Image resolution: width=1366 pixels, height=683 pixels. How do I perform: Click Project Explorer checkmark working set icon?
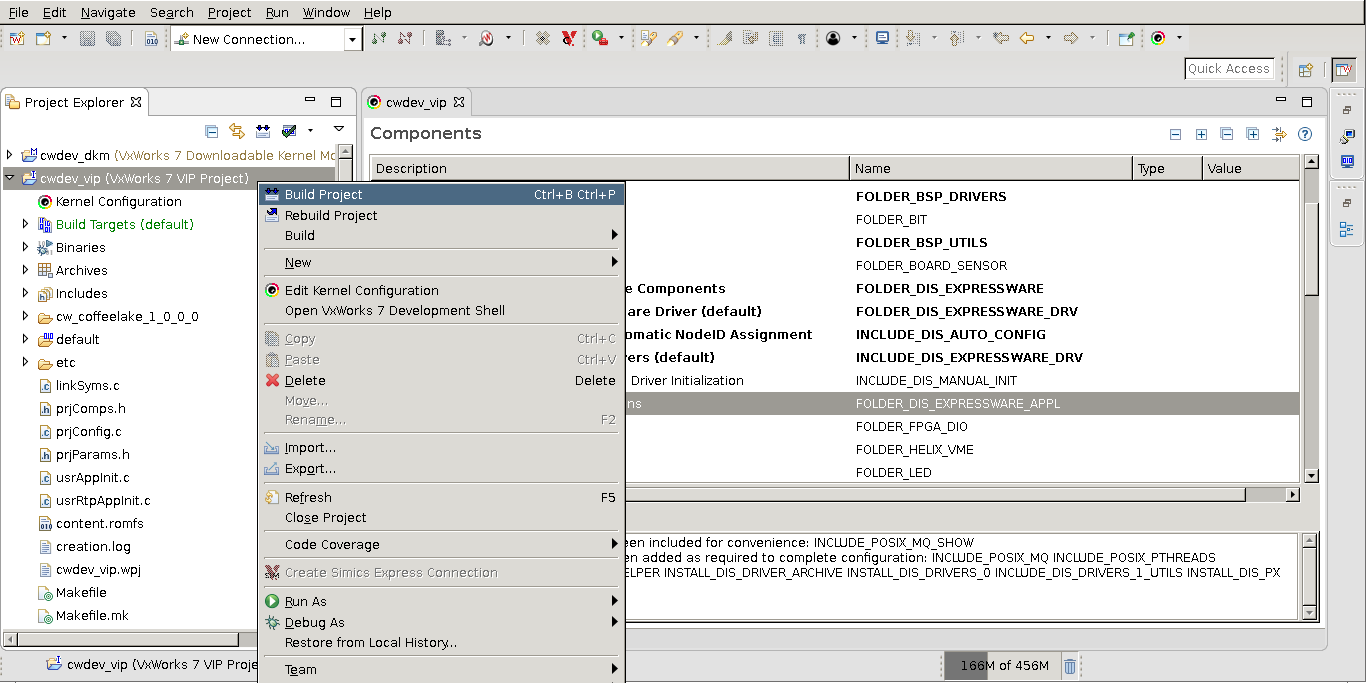pyautogui.click(x=289, y=130)
